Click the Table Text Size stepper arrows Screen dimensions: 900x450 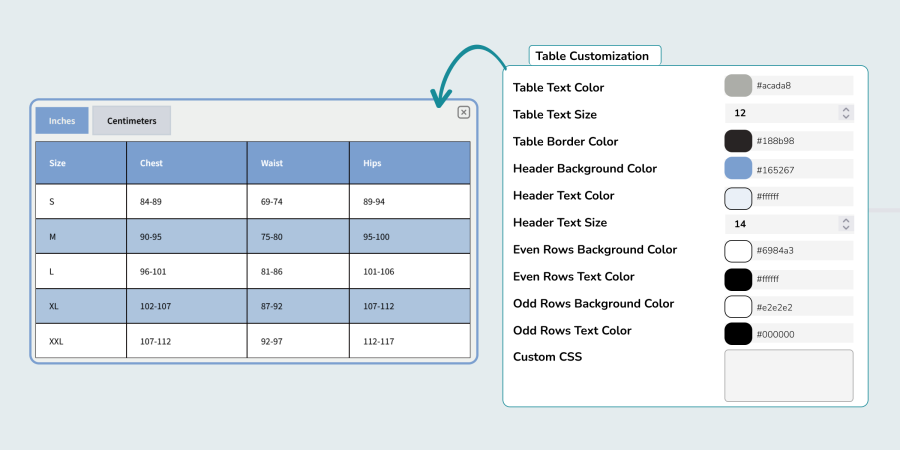click(x=846, y=113)
